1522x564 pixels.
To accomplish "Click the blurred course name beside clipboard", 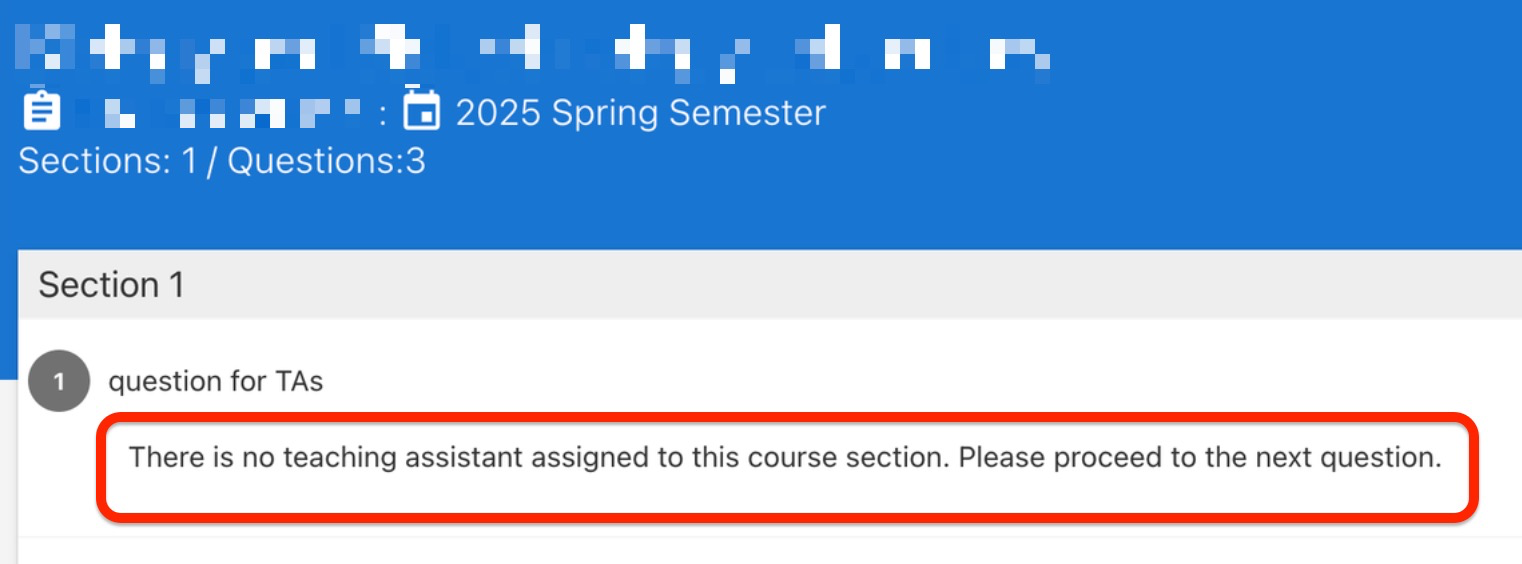I will [218, 113].
